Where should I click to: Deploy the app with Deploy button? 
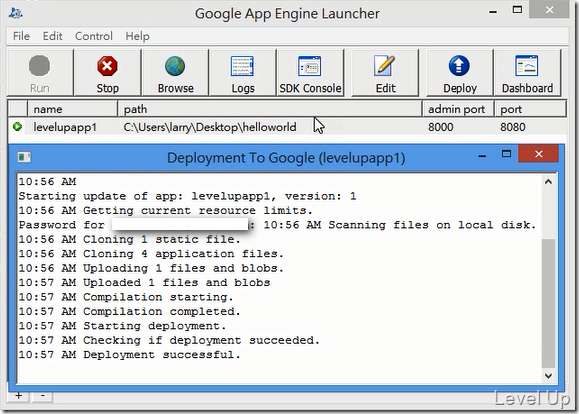[x=460, y=73]
